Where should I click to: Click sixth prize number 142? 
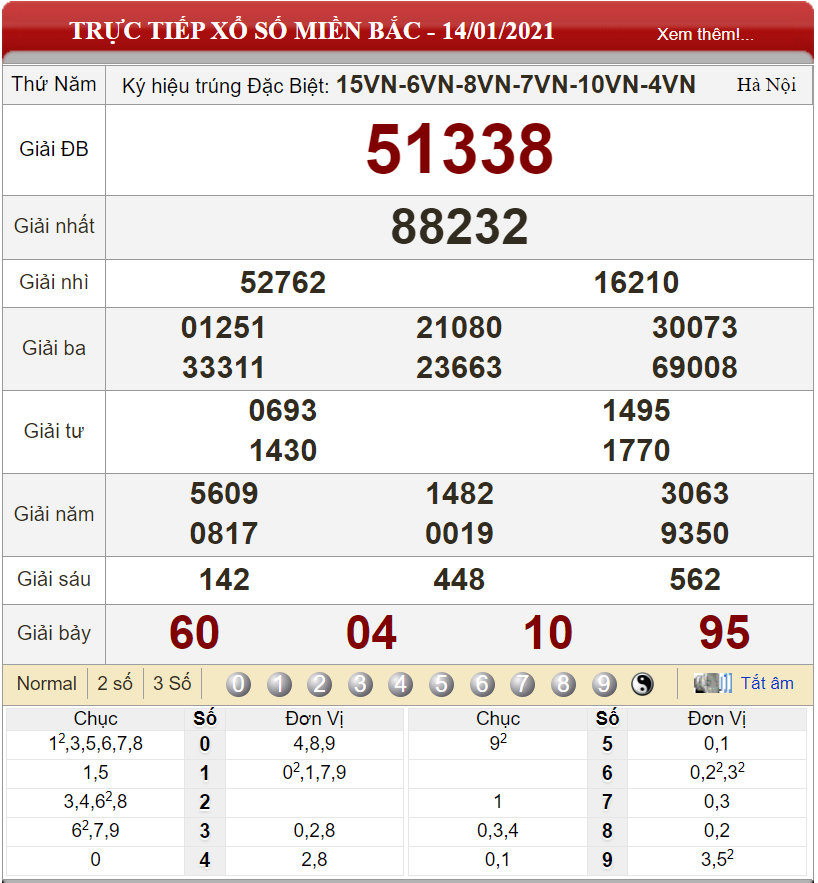[224, 580]
